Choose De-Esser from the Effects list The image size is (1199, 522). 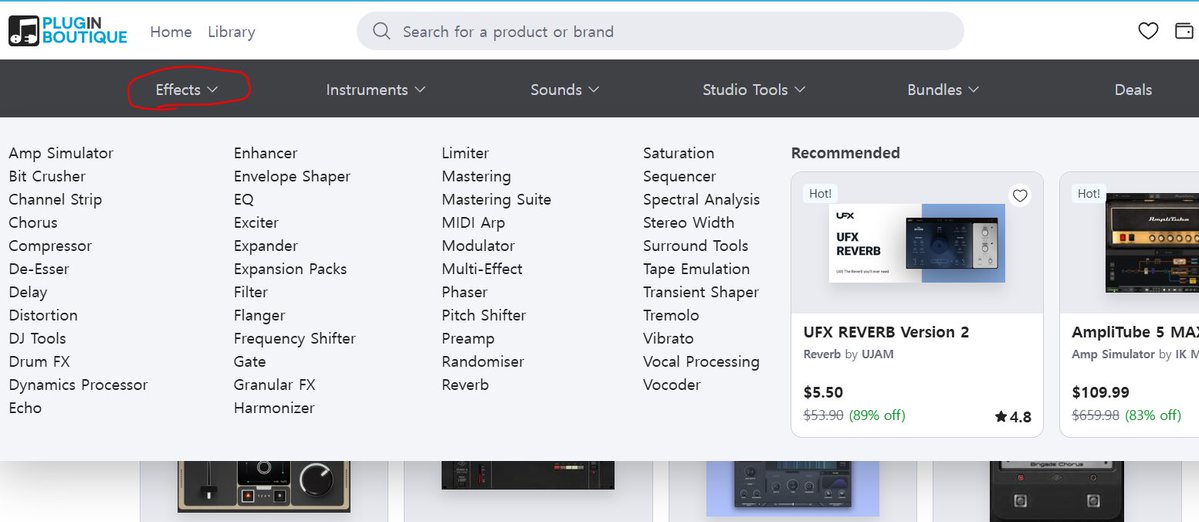38,269
